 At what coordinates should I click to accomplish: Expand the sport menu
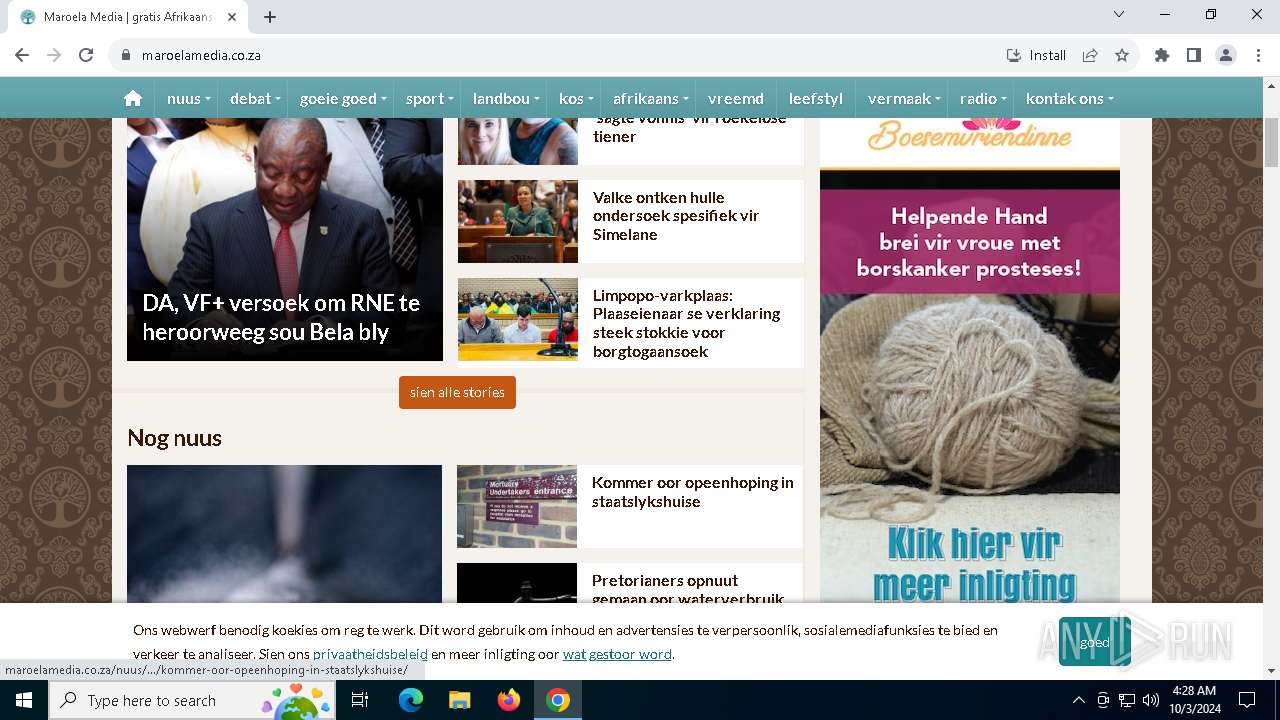(x=430, y=98)
